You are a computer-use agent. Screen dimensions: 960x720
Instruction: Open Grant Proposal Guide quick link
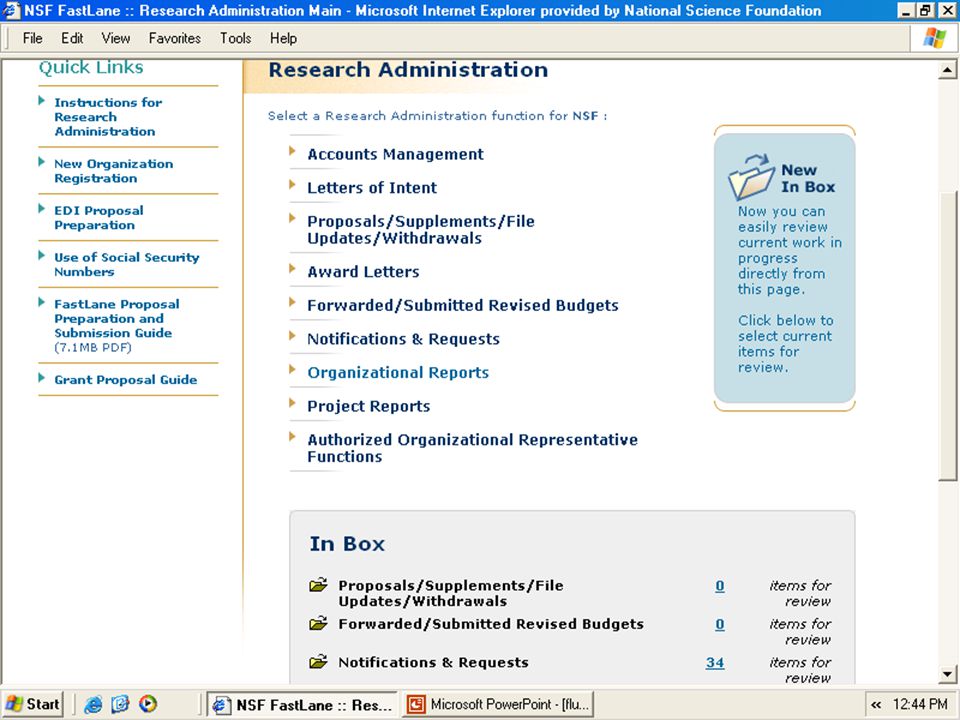point(126,380)
